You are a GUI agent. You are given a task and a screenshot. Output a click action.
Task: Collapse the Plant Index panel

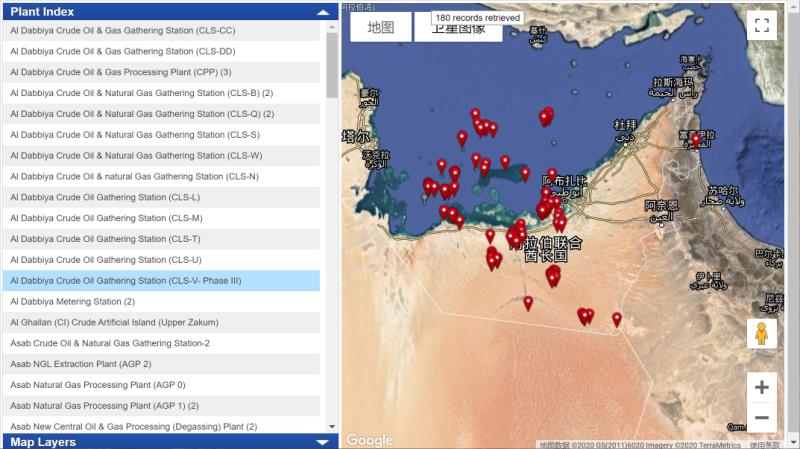point(322,12)
